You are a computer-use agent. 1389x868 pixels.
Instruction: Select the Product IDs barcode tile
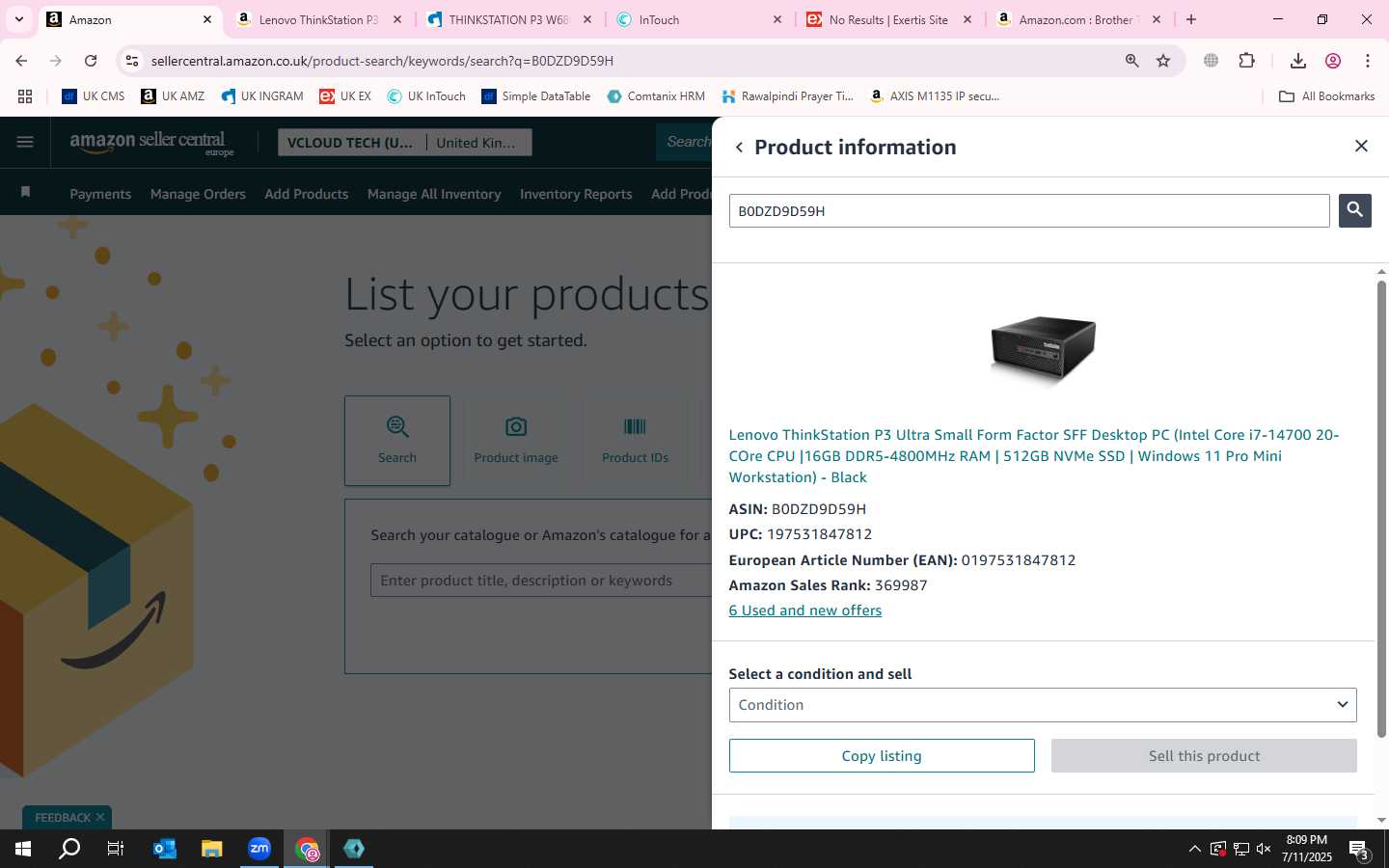[635, 441]
